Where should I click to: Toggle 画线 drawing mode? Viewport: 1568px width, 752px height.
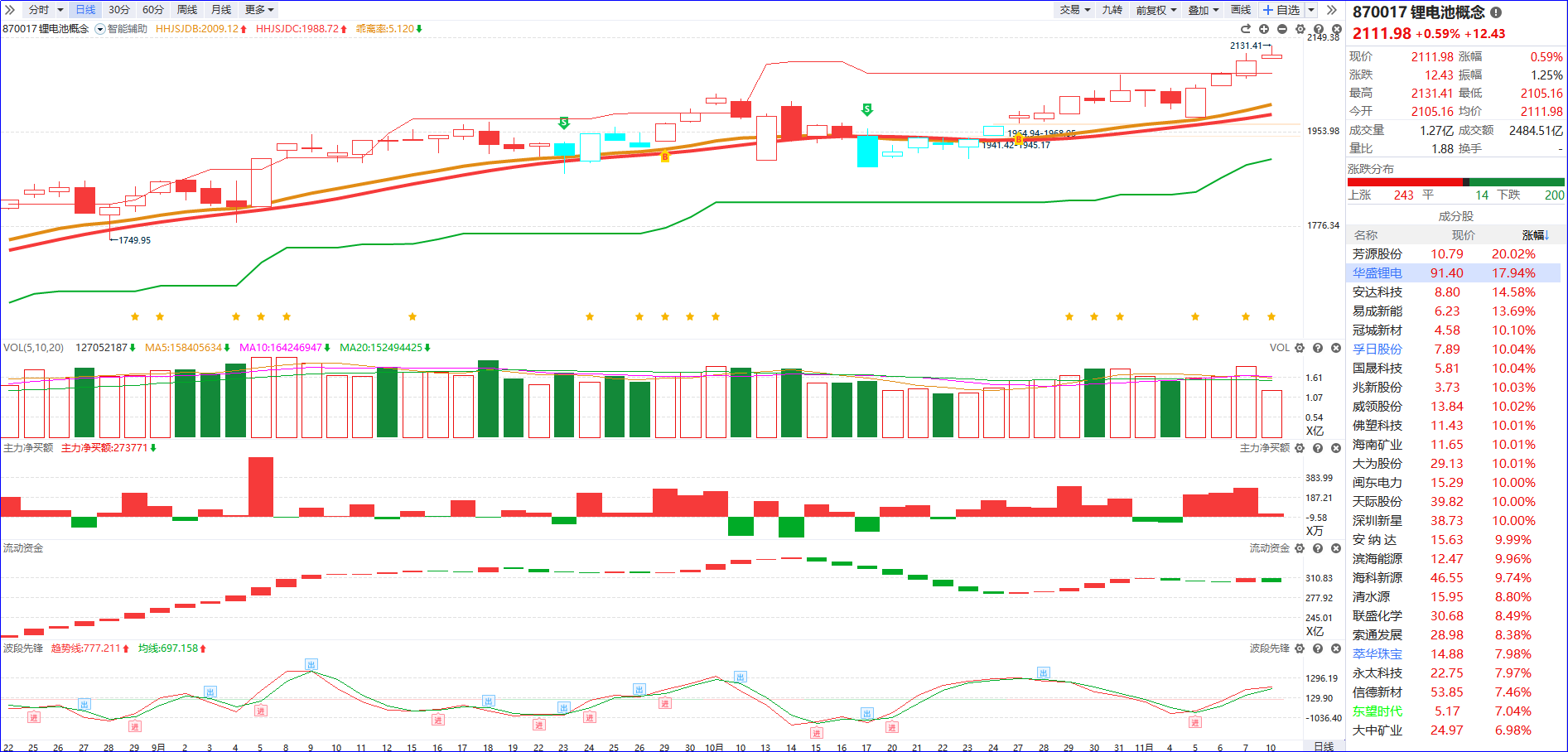[1241, 10]
